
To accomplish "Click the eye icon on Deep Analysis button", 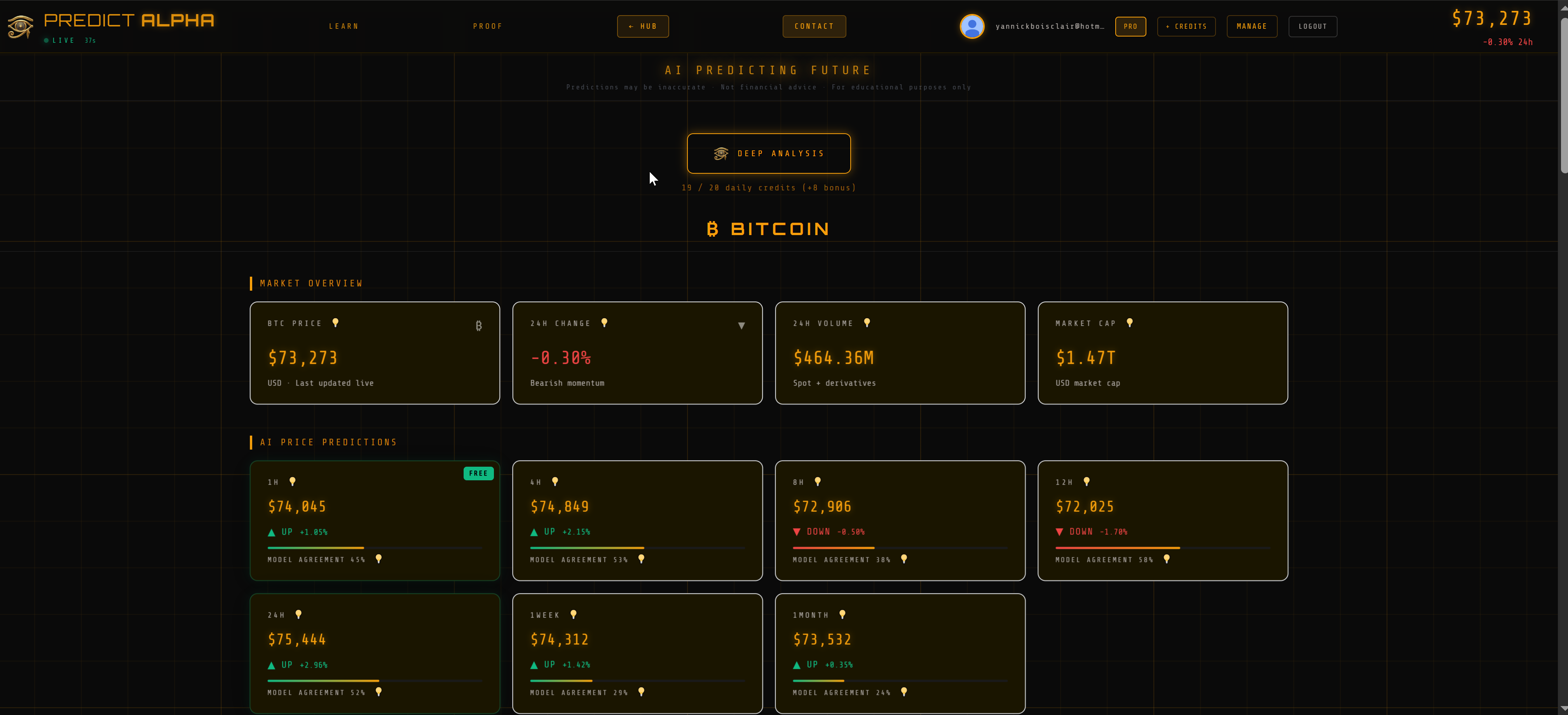I will point(721,153).
